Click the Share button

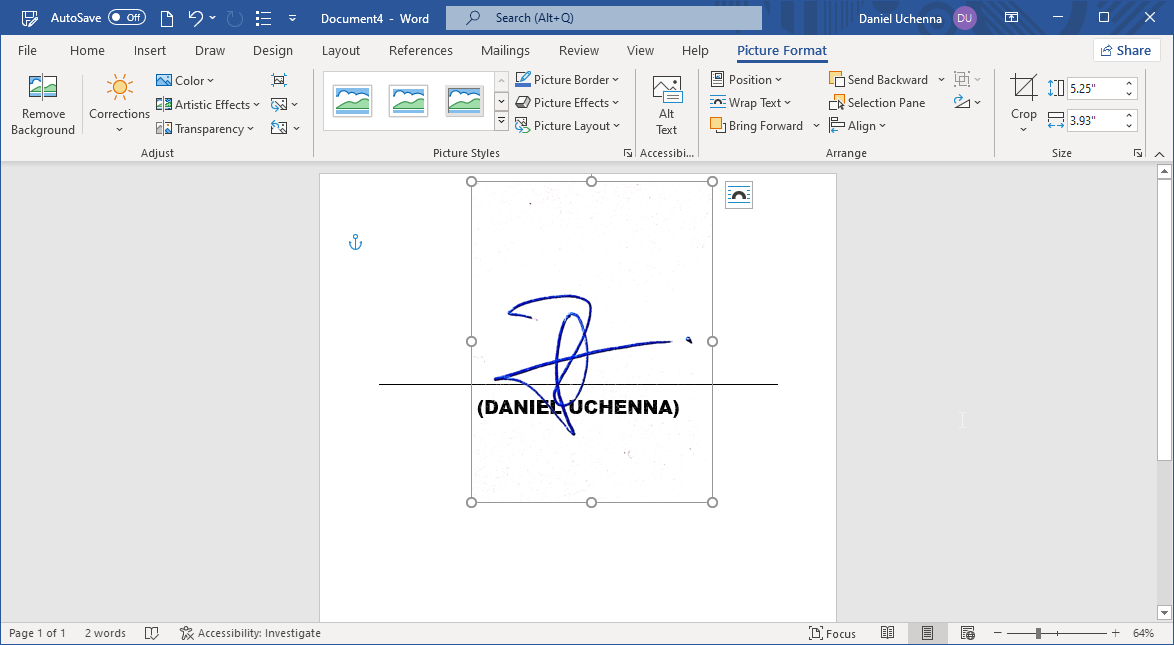(1126, 49)
